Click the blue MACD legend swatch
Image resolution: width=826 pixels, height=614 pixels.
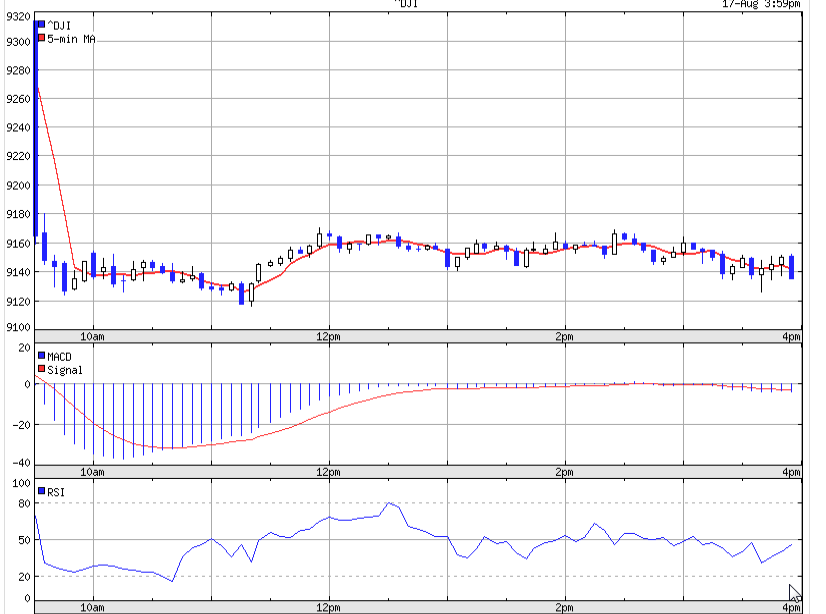[42, 355]
